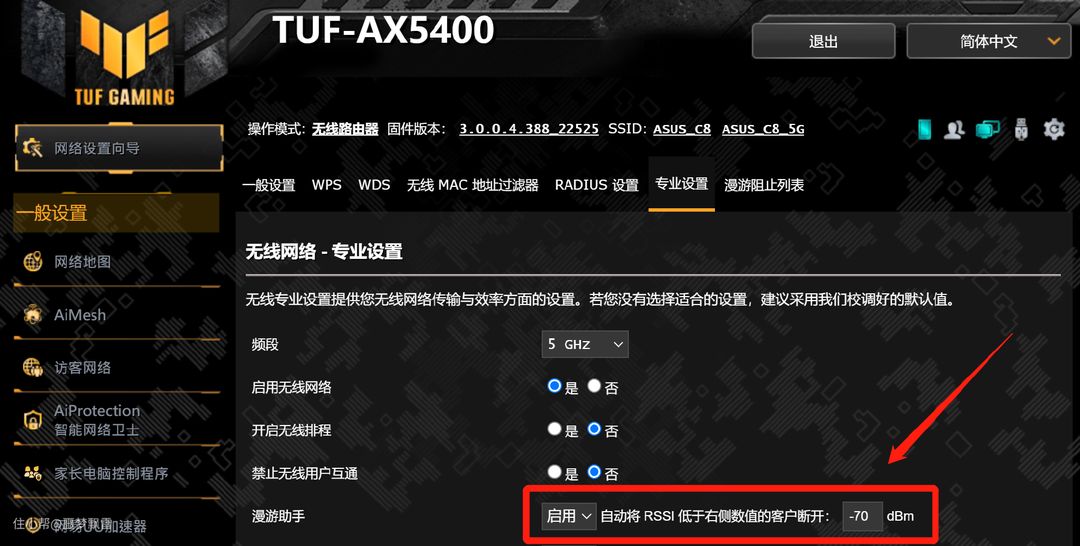Viewport: 1080px width, 546px height.
Task: Open 网络设置向导 in the sidebar
Action: 118,148
